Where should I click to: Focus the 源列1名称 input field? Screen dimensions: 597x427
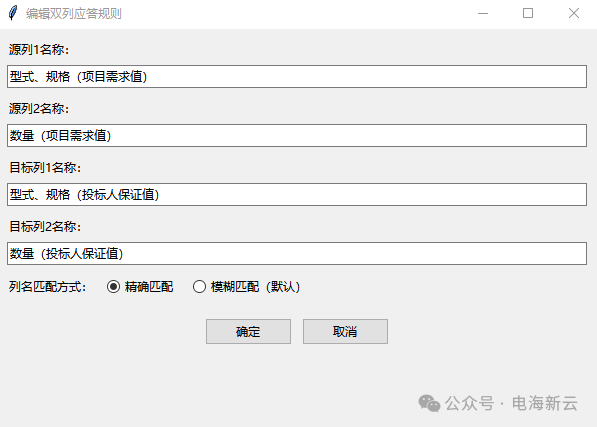[297, 76]
